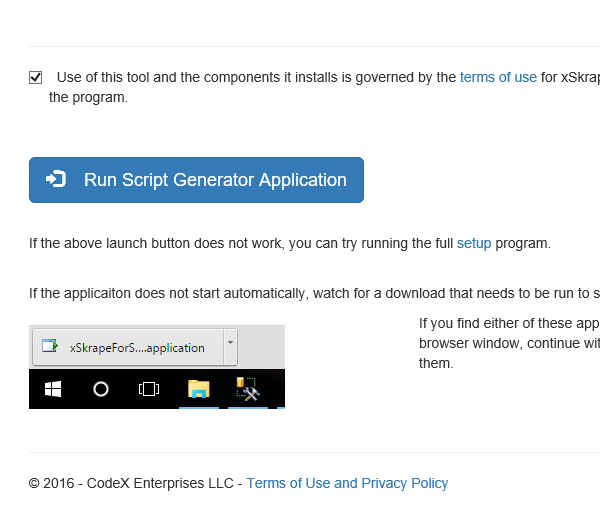Image resolution: width=600 pixels, height=520 pixels.
Task: Click the application file icon in download bar
Action: click(x=50, y=346)
